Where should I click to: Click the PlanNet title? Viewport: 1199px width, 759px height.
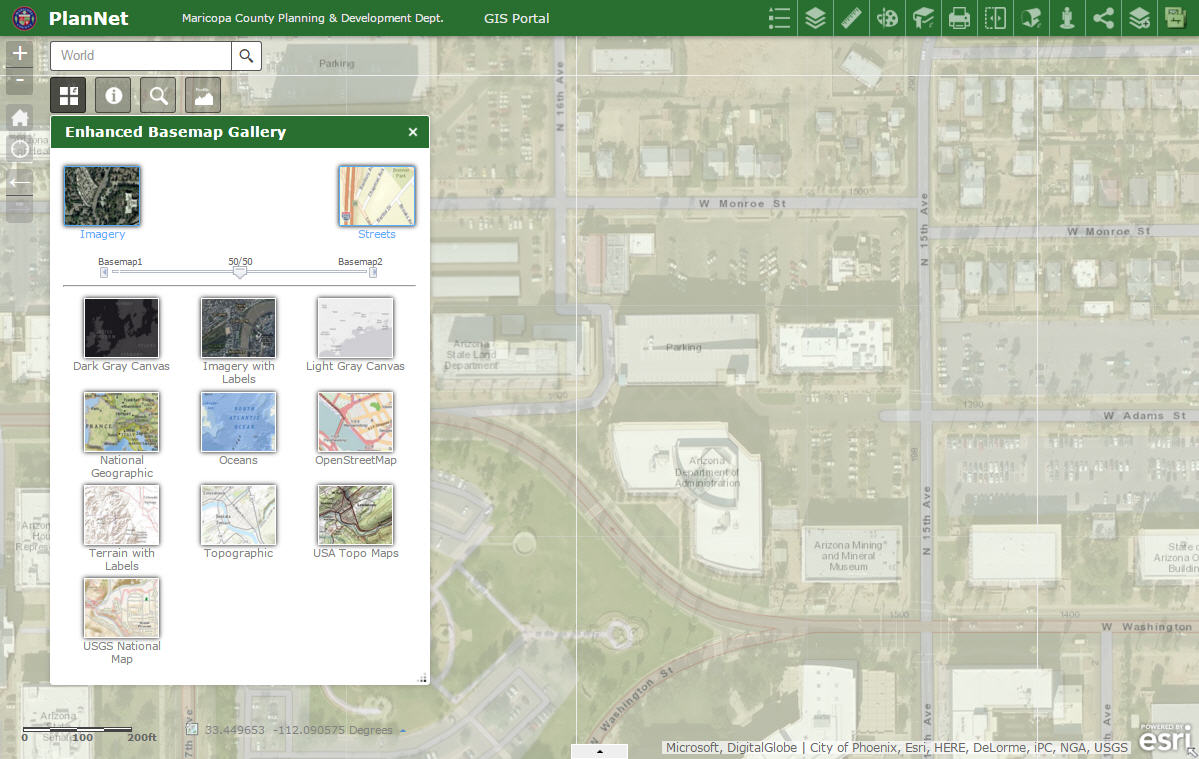click(89, 18)
